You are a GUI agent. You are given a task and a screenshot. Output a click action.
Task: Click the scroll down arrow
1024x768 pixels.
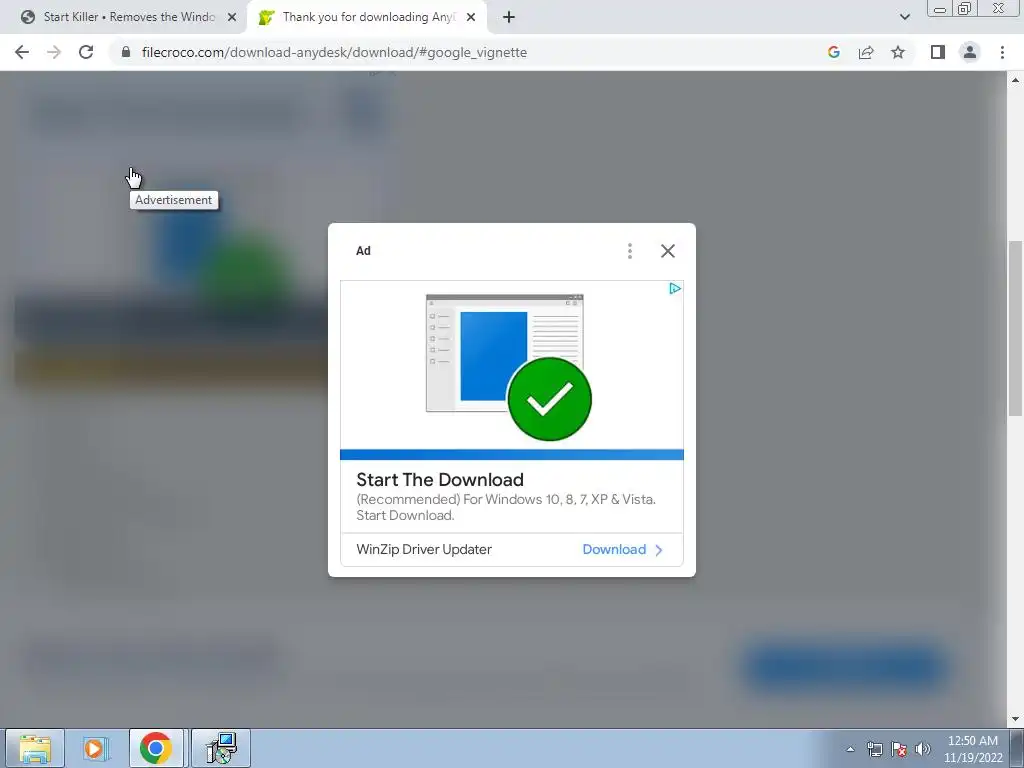(x=1015, y=719)
